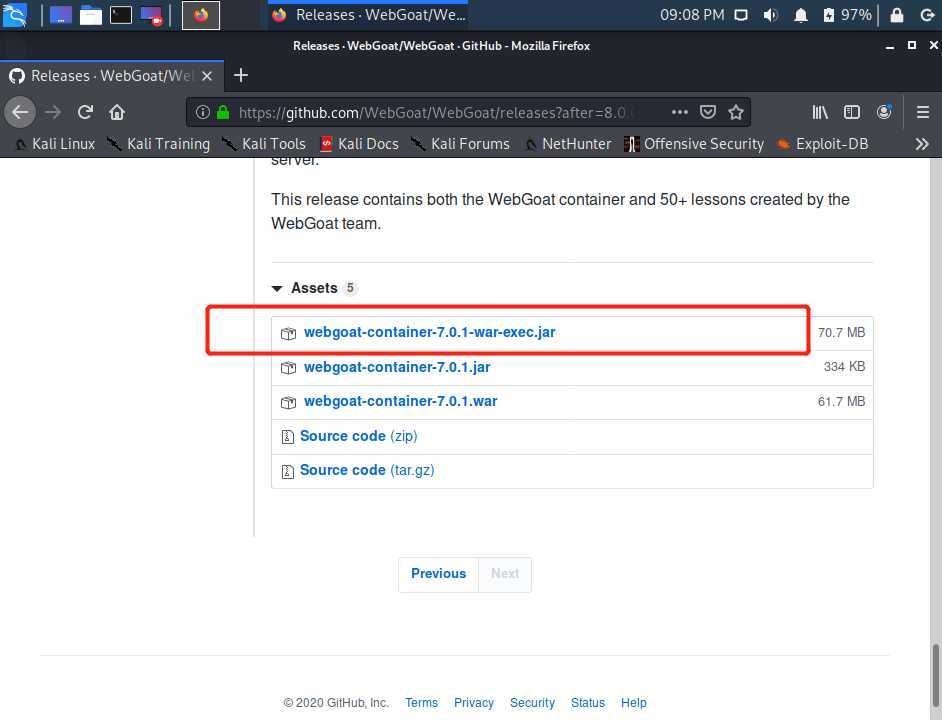Go back to the previous page
Viewport: 942px width, 720px height.
20,112
